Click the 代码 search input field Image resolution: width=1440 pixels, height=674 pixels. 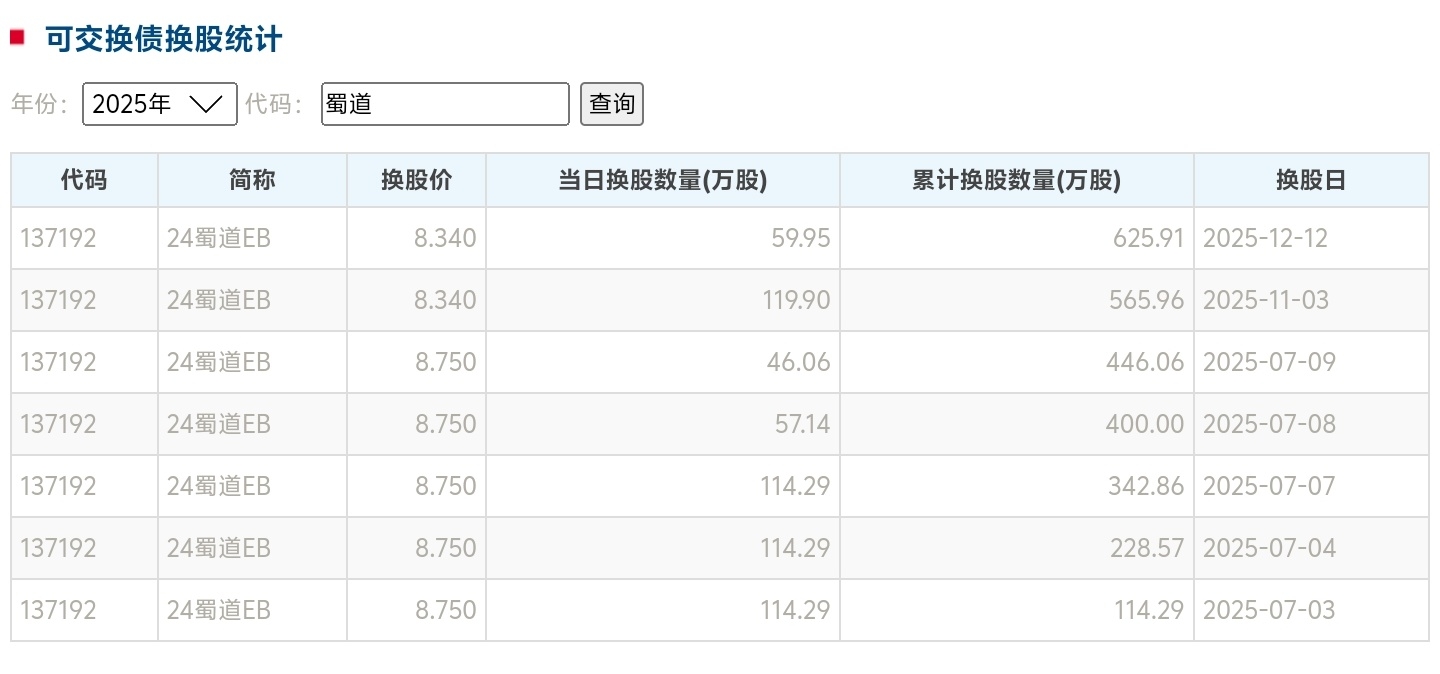coord(445,104)
